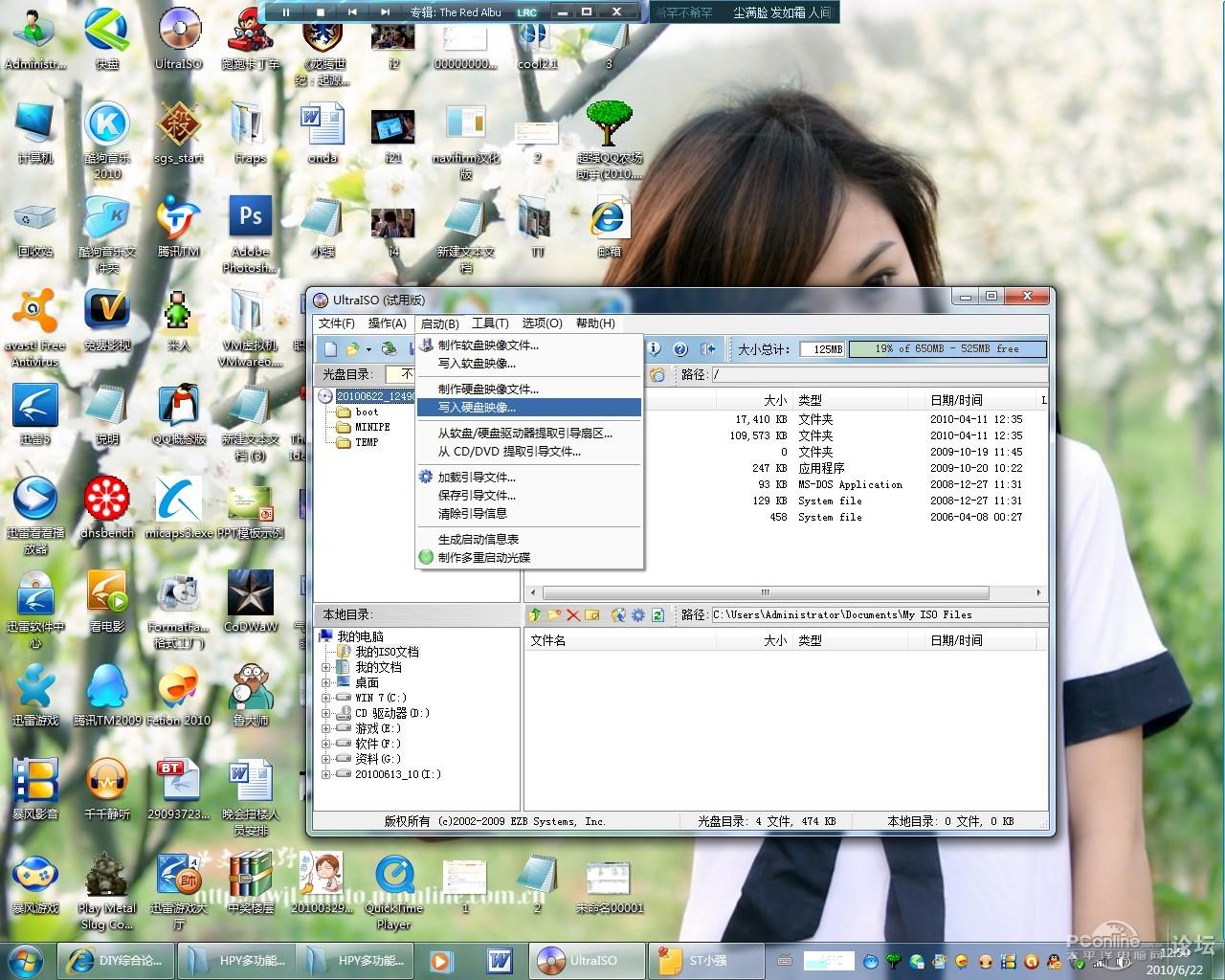Select the TEMP folder in image tree
1225x980 pixels.
(367, 442)
